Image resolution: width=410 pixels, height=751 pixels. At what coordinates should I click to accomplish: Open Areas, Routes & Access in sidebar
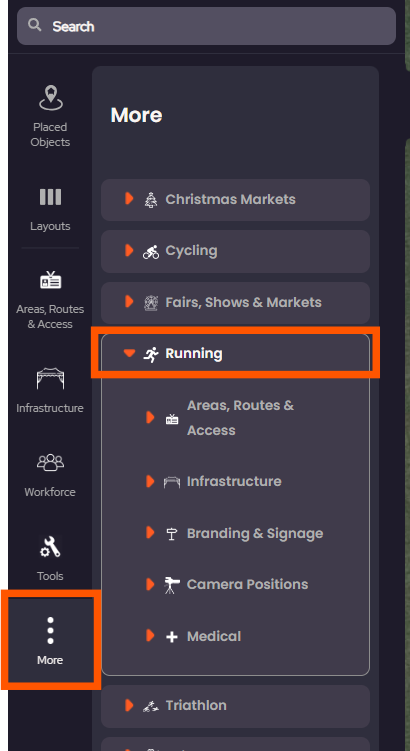point(50,280)
